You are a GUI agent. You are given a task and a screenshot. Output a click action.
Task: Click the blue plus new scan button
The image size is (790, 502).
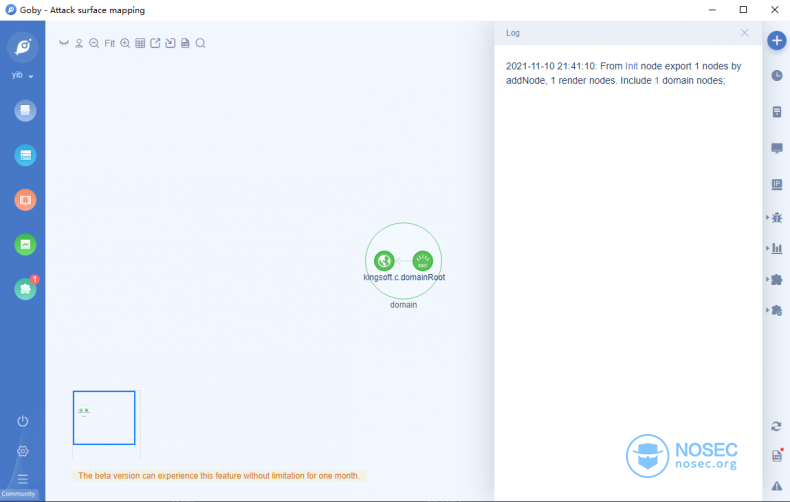777,40
